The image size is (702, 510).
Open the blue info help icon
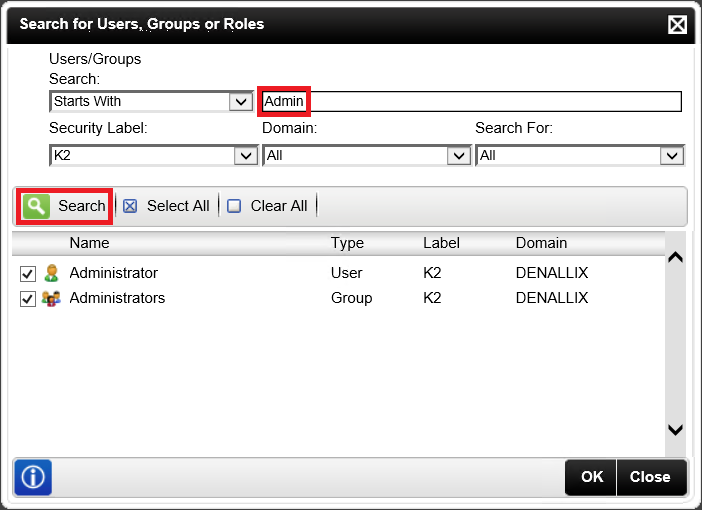(x=33, y=477)
